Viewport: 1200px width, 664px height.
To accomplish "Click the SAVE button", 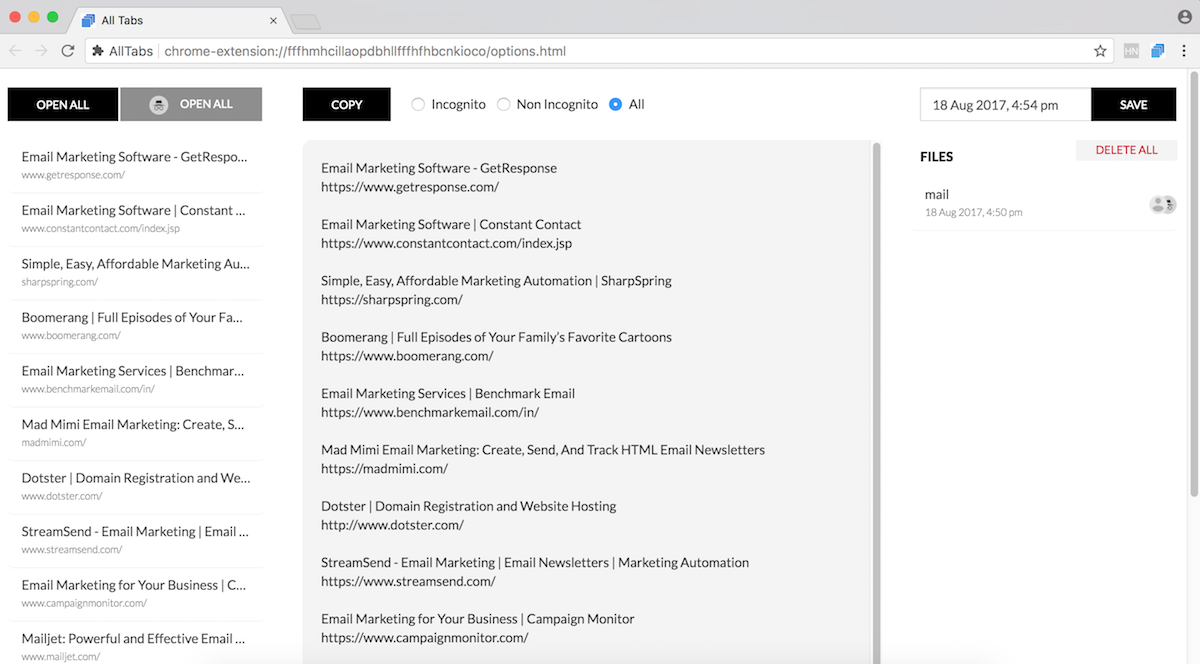I will pyautogui.click(x=1134, y=104).
